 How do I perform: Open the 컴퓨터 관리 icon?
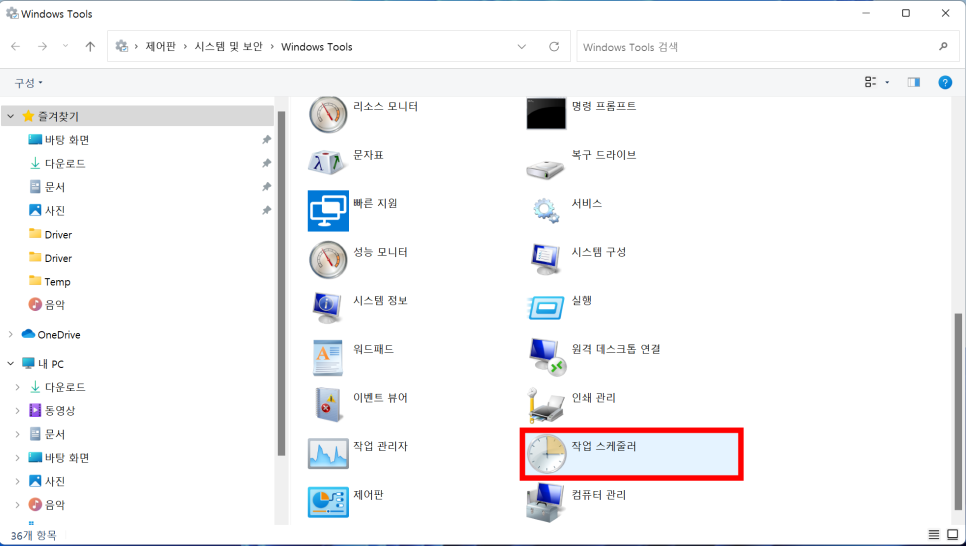click(x=546, y=502)
